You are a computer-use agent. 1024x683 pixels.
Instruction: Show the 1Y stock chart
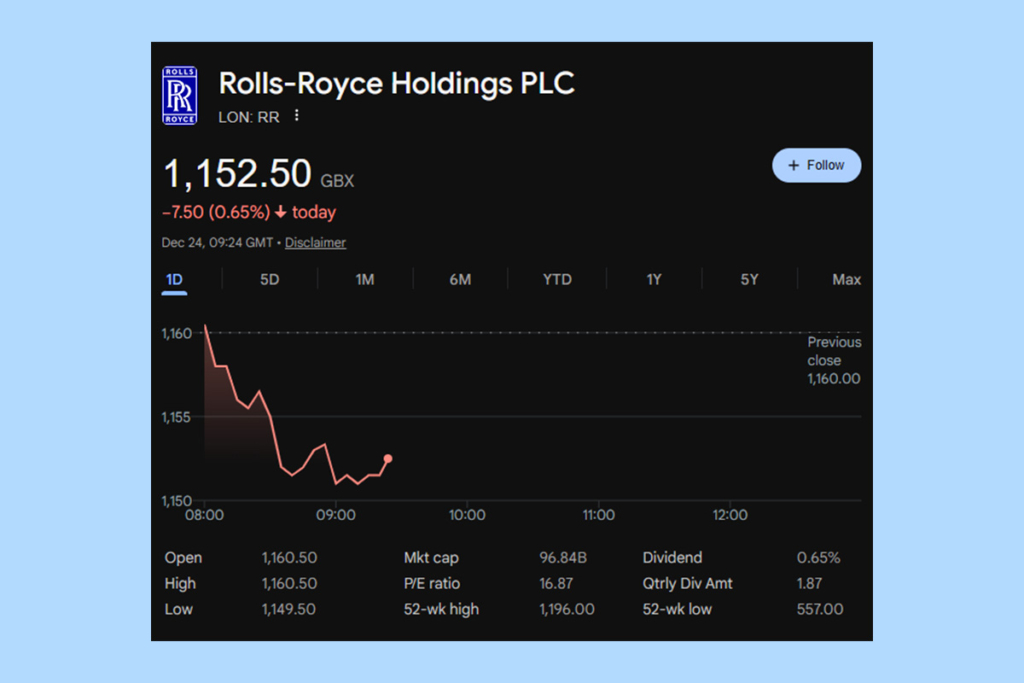(x=653, y=279)
